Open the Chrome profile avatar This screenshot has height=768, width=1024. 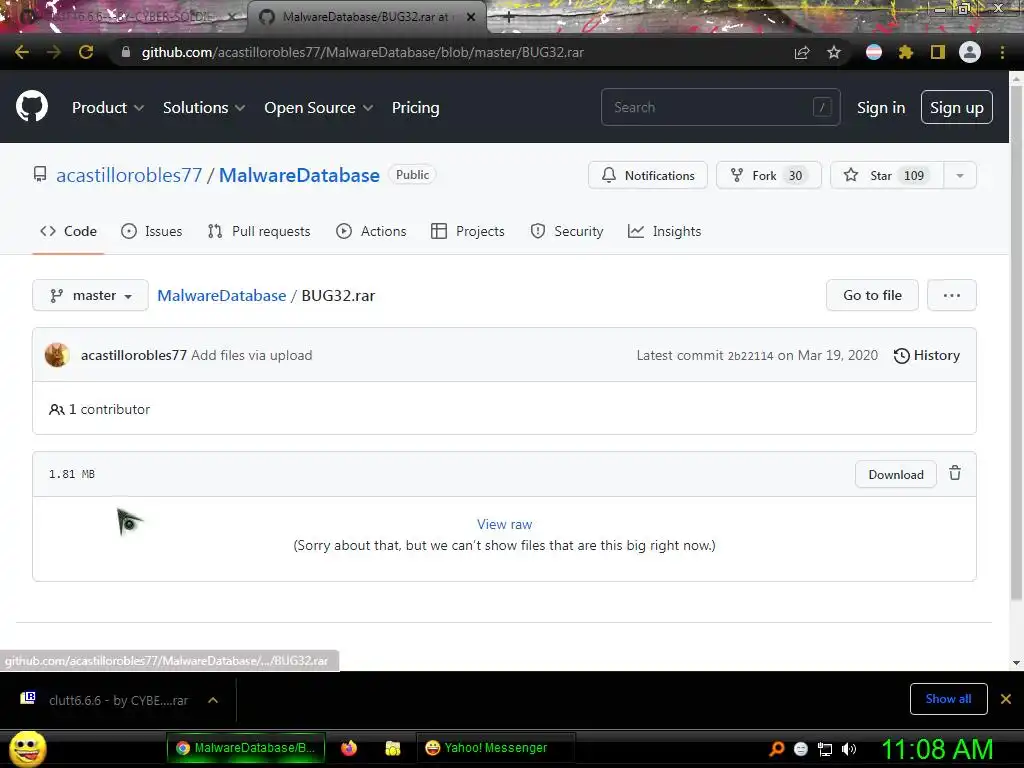tap(970, 52)
